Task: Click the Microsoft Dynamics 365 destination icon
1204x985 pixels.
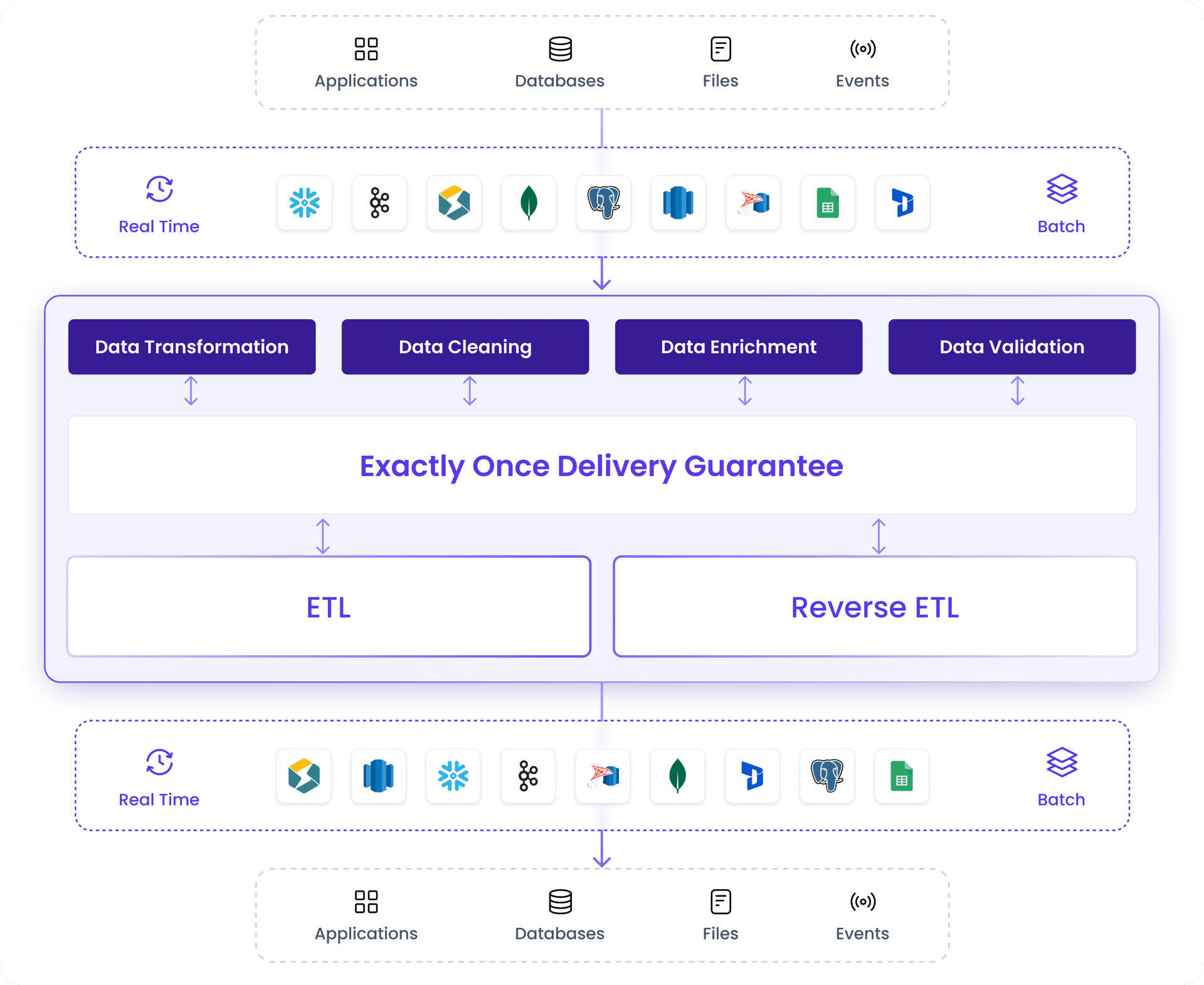Action: pyautogui.click(x=752, y=776)
